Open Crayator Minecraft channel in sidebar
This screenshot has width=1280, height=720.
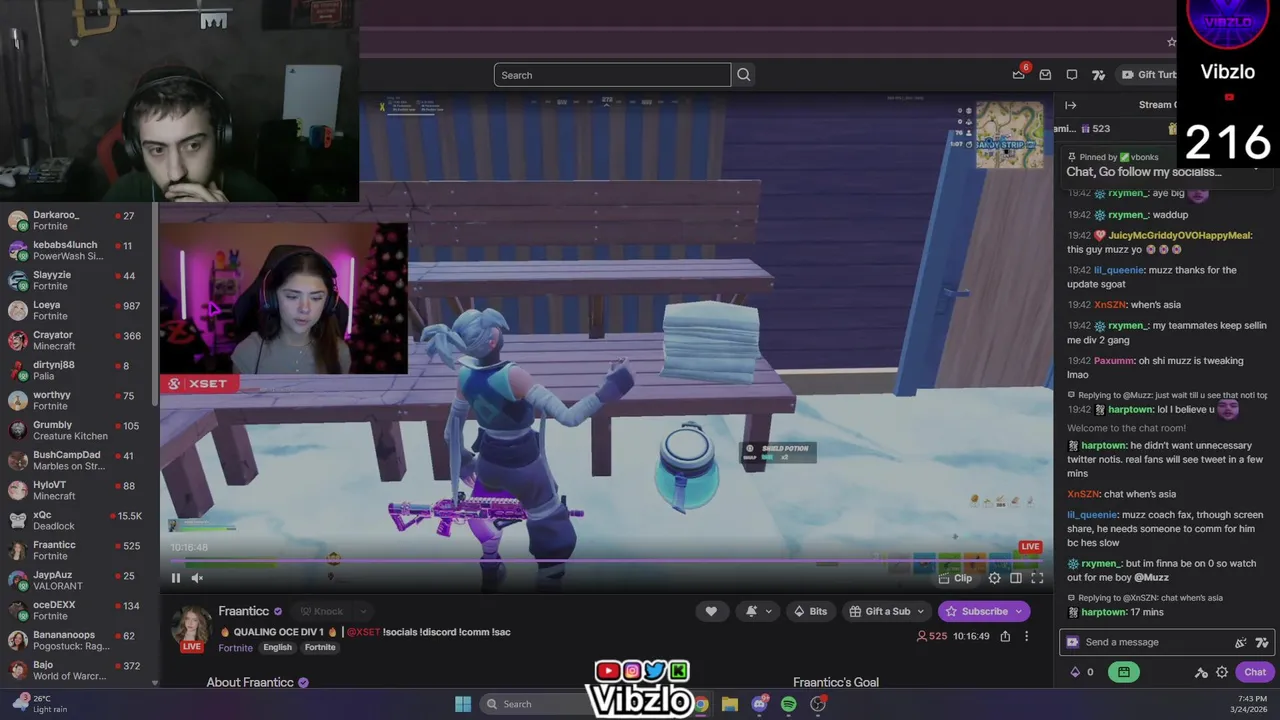tap(76, 340)
